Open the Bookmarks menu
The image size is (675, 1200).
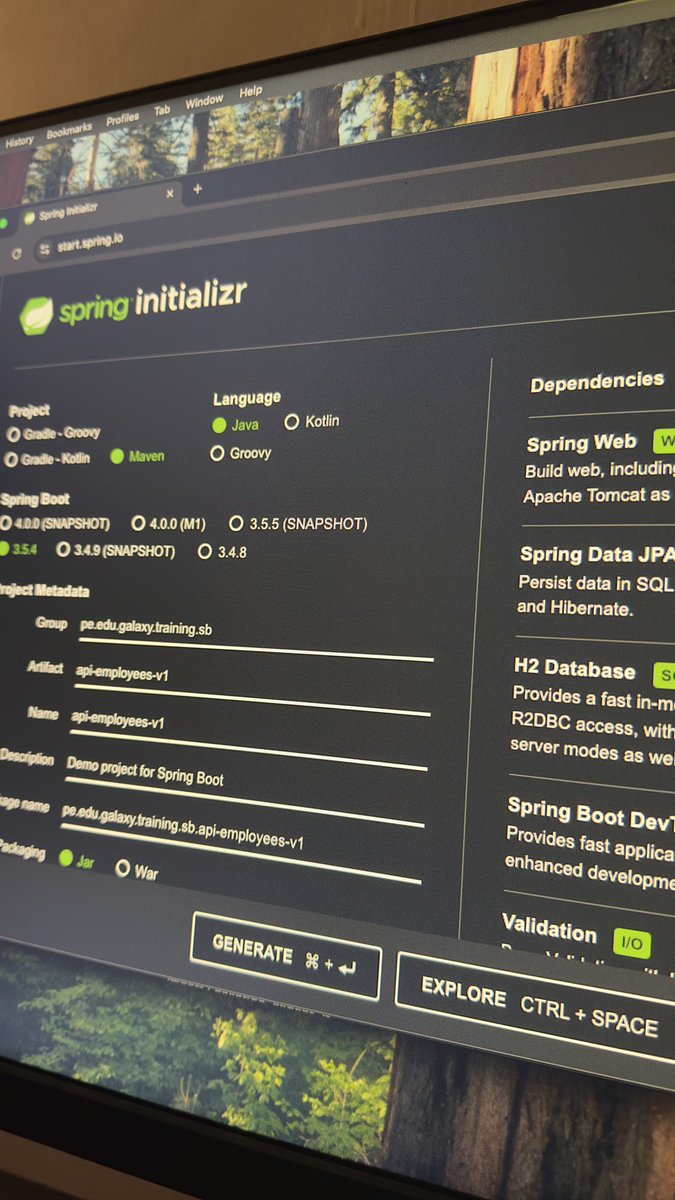[x=69, y=129]
